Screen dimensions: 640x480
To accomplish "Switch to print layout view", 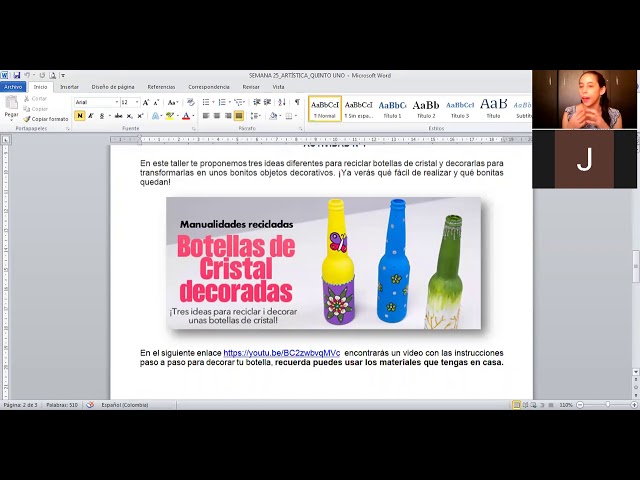I will click(516, 405).
